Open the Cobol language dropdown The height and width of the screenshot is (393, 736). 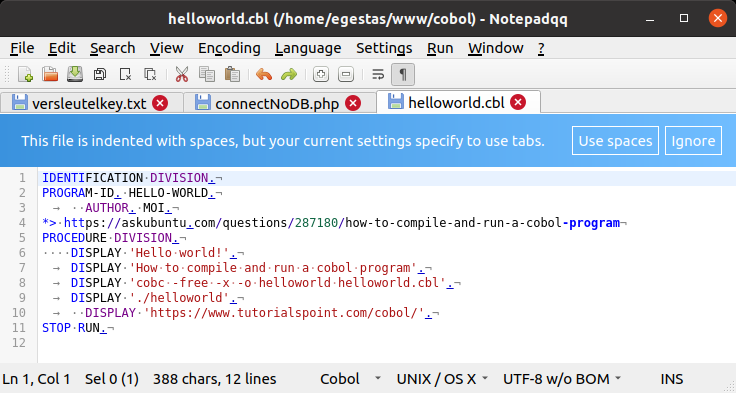point(350,378)
